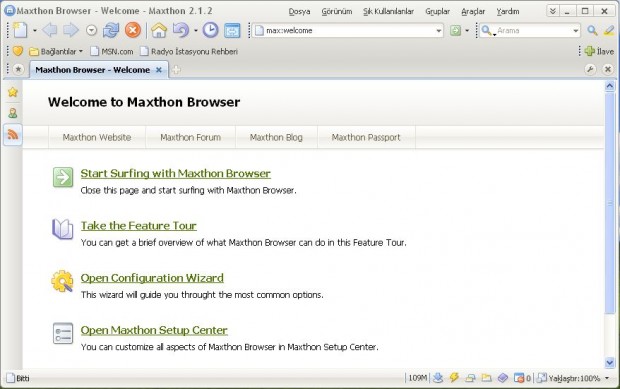The image size is (620, 389).
Task: Click the Maxthon Forum tab
Action: tap(191, 138)
